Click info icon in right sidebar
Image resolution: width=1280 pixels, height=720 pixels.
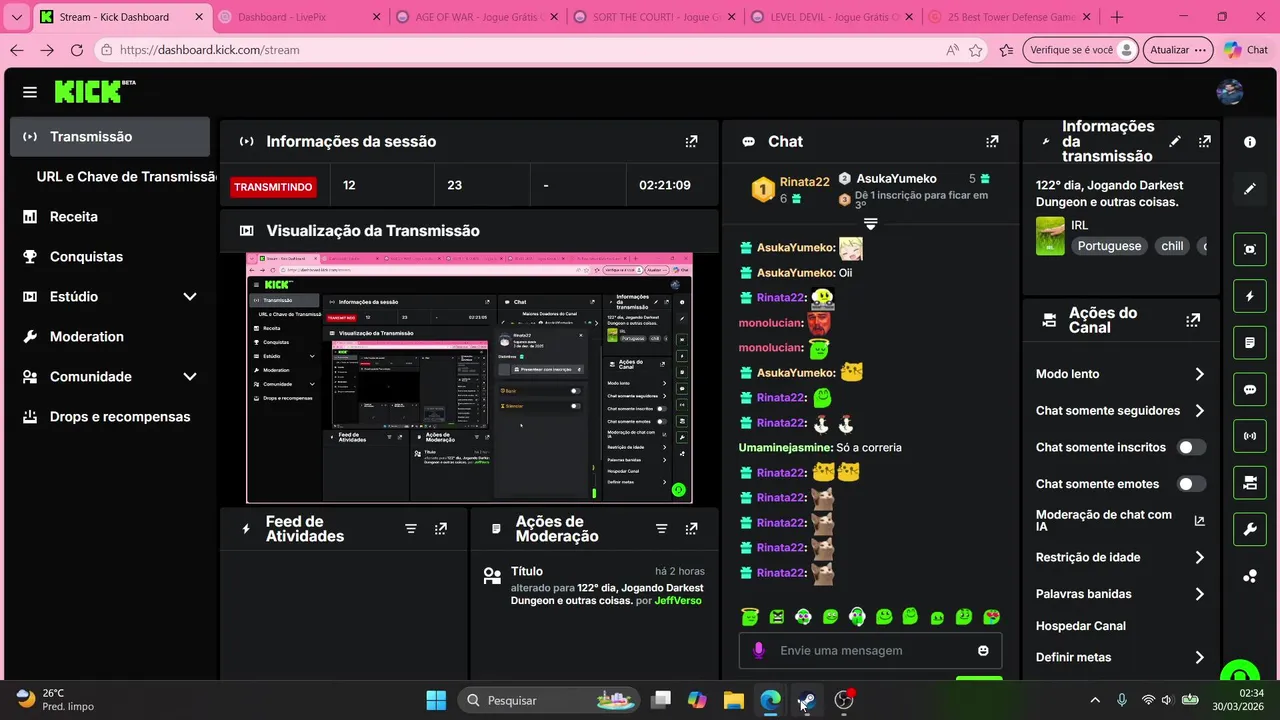(1250, 142)
